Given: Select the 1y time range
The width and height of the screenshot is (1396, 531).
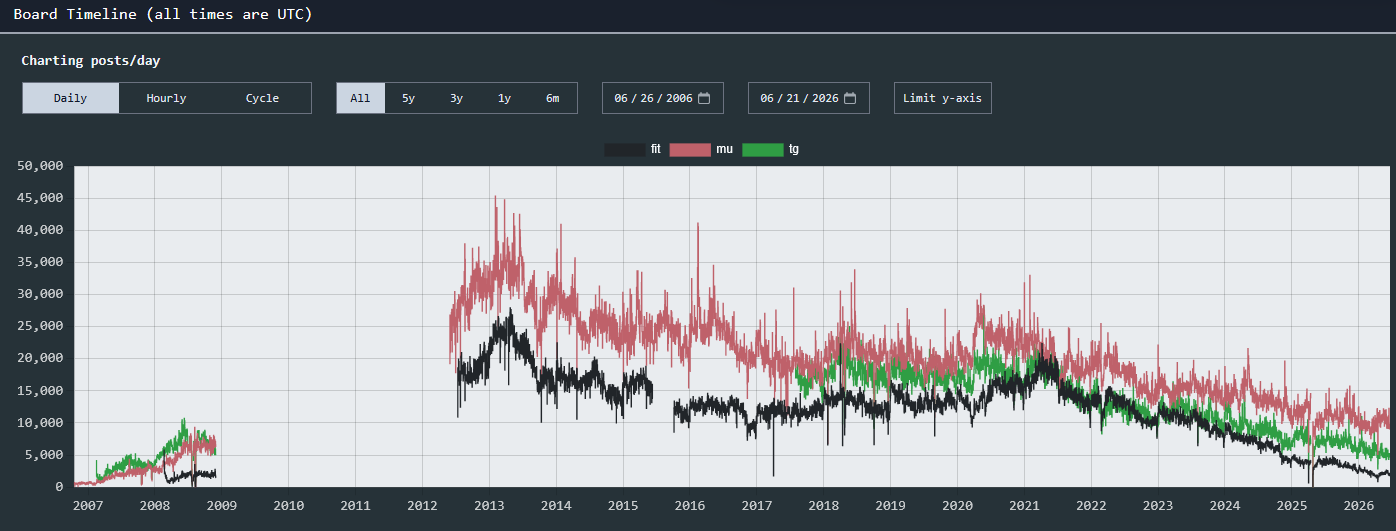Looking at the screenshot, I should coord(504,98).
